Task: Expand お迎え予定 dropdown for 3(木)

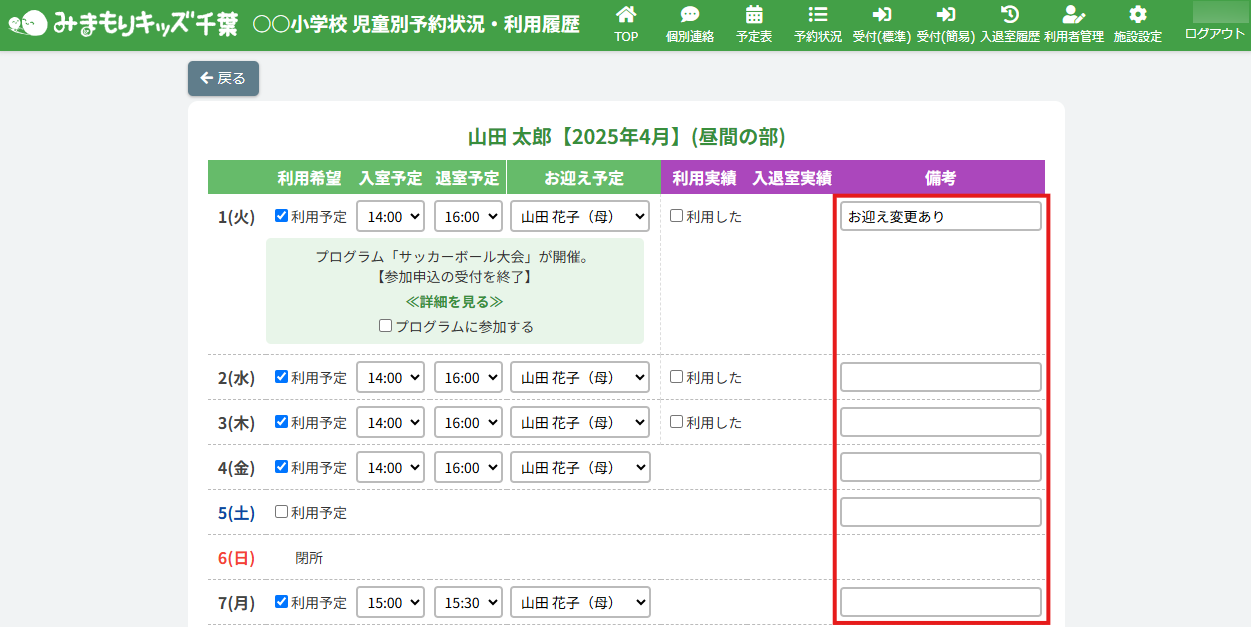Action: click(580, 422)
